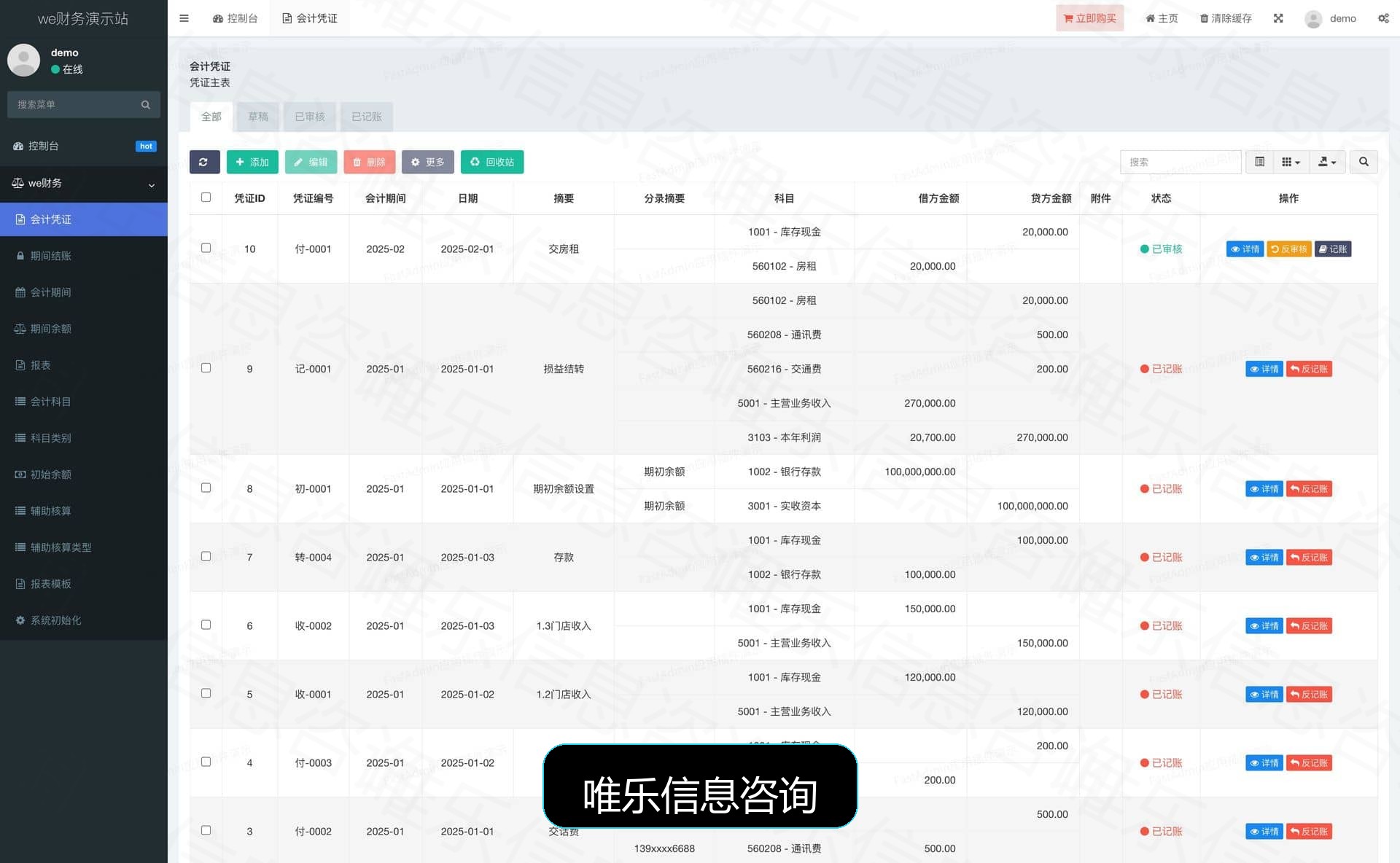This screenshot has width=1400, height=863.
Task: Select checkbox for voucher 付-0001
Action: [x=206, y=248]
